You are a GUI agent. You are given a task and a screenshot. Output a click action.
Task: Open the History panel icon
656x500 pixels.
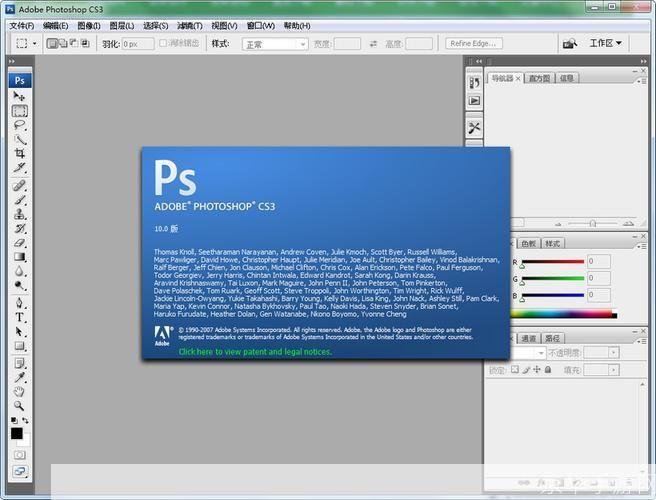coord(474,83)
